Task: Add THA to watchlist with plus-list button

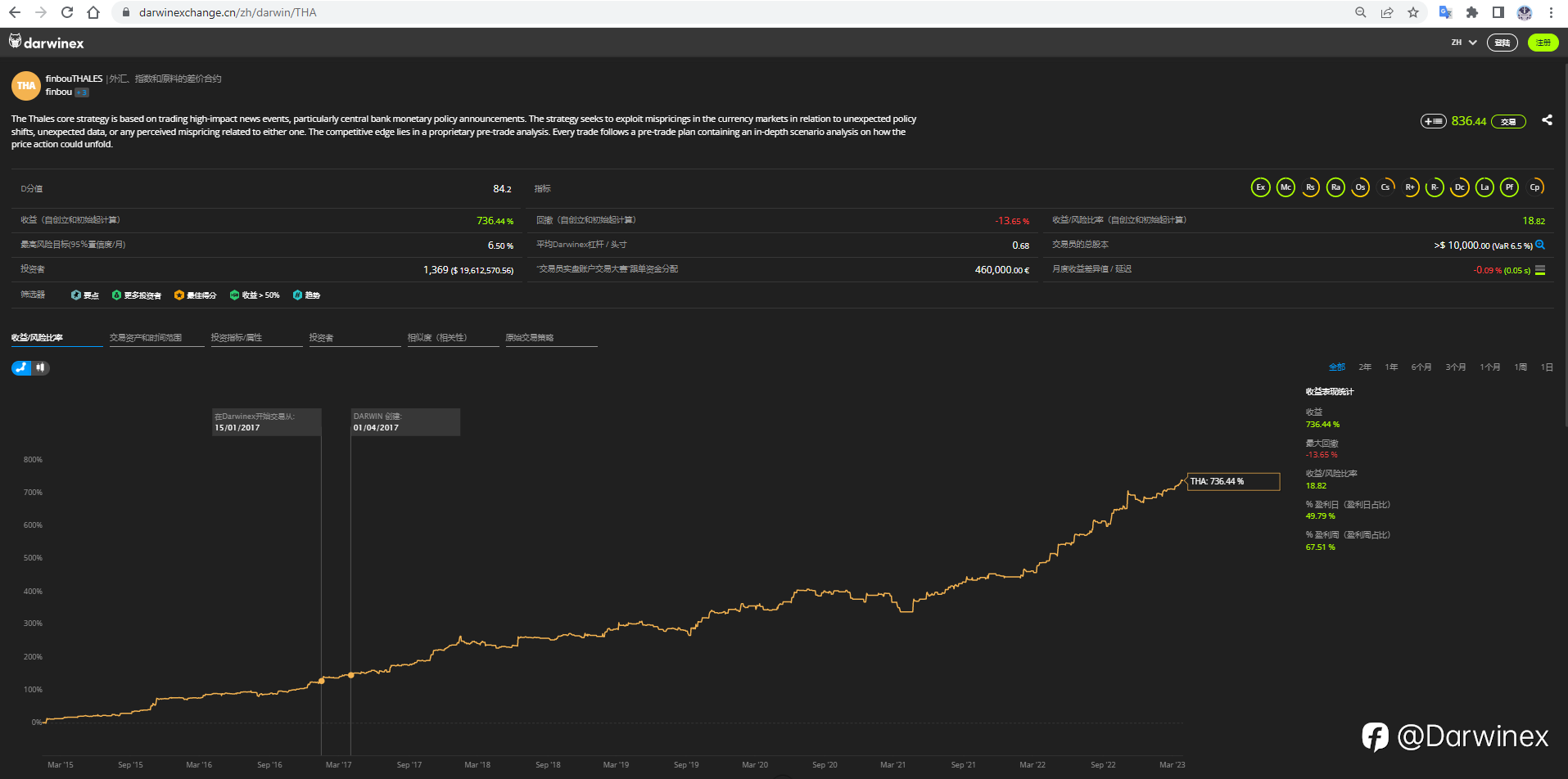Action: (x=1433, y=121)
